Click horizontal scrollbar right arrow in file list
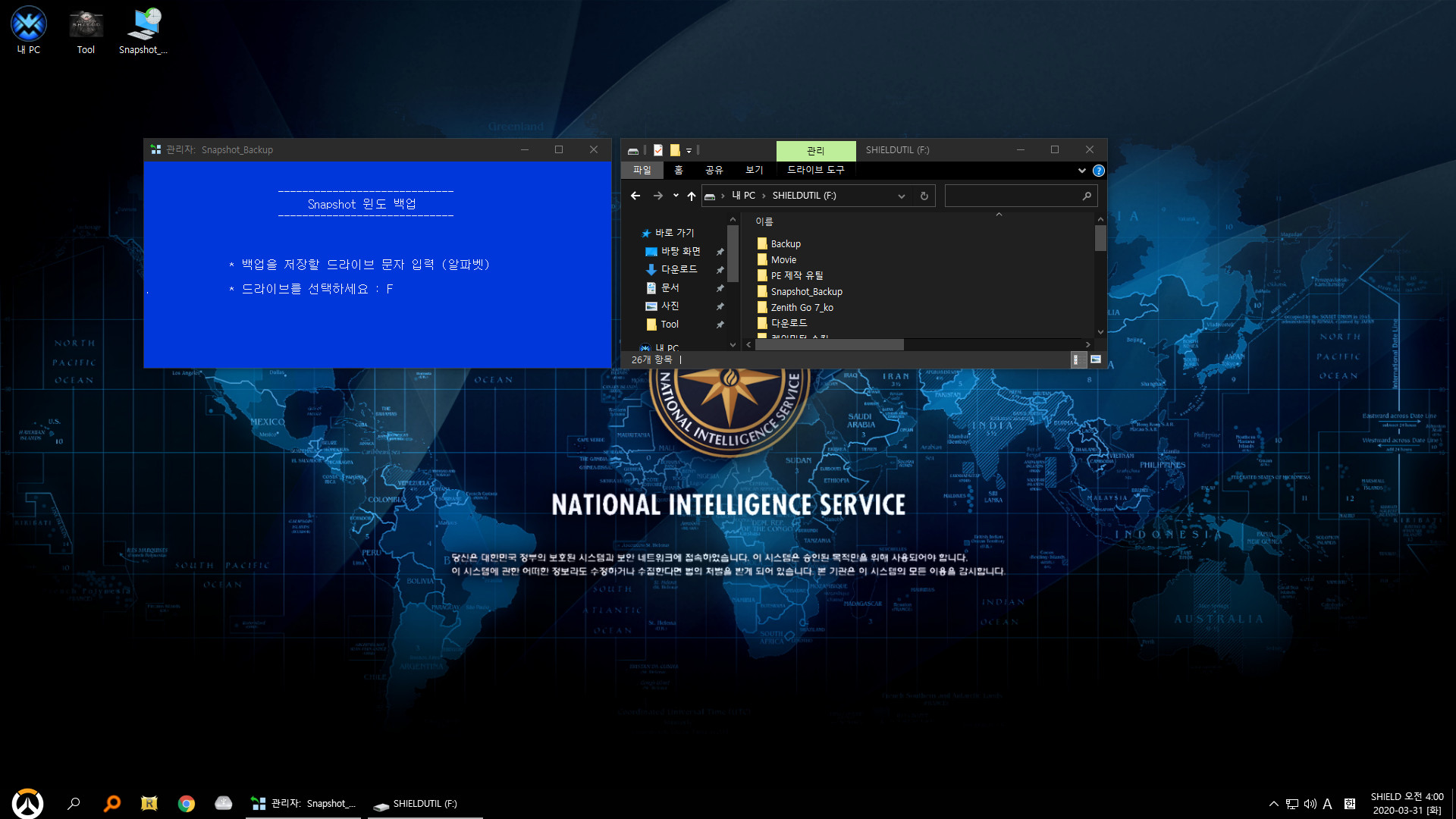The height and width of the screenshot is (819, 1456). tap(1088, 344)
